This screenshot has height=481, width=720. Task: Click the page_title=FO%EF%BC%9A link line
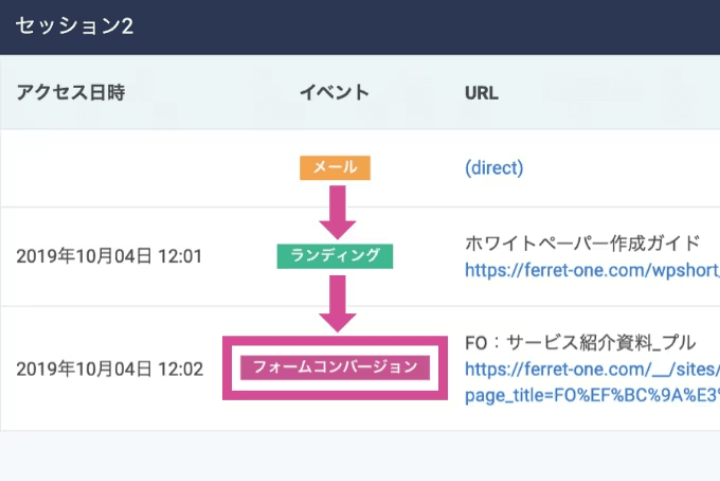591,395
